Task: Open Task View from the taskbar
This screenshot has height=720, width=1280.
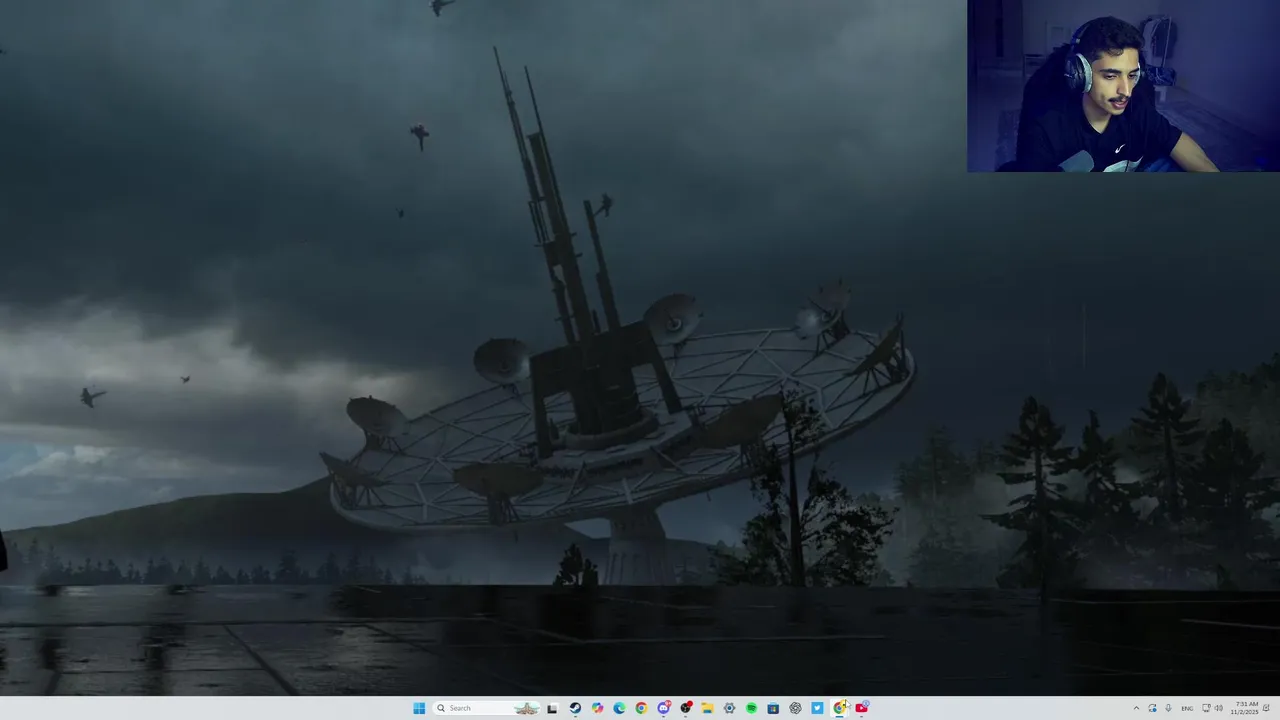Action: [x=552, y=708]
